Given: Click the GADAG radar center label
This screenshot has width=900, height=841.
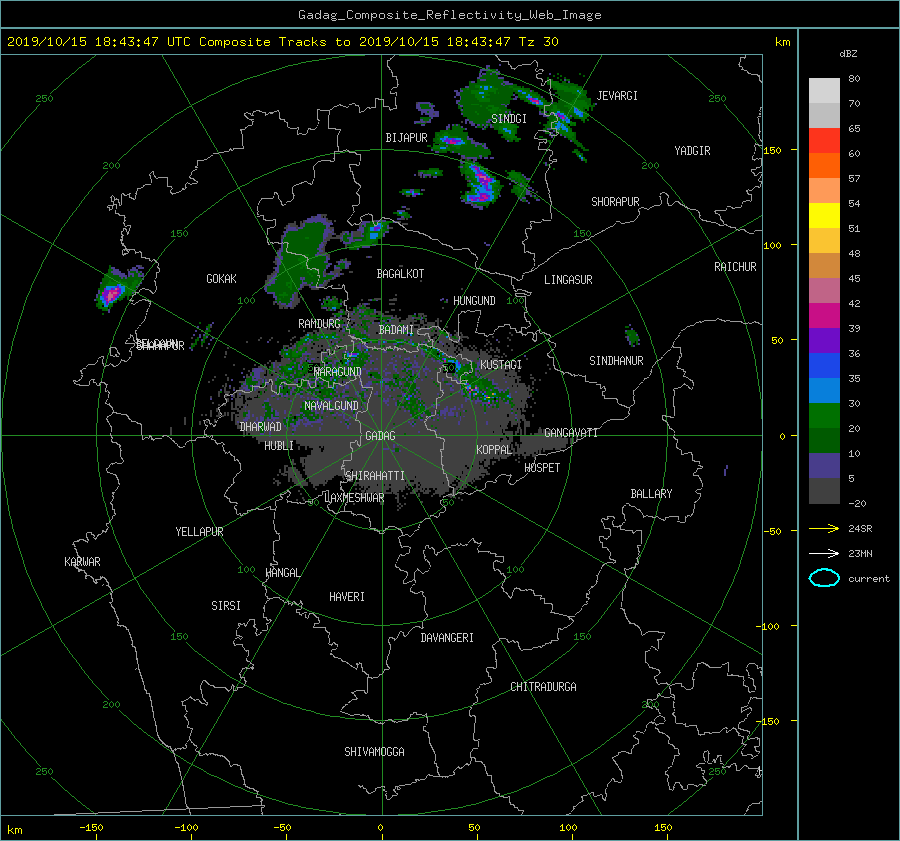Looking at the screenshot, I should 381,436.
